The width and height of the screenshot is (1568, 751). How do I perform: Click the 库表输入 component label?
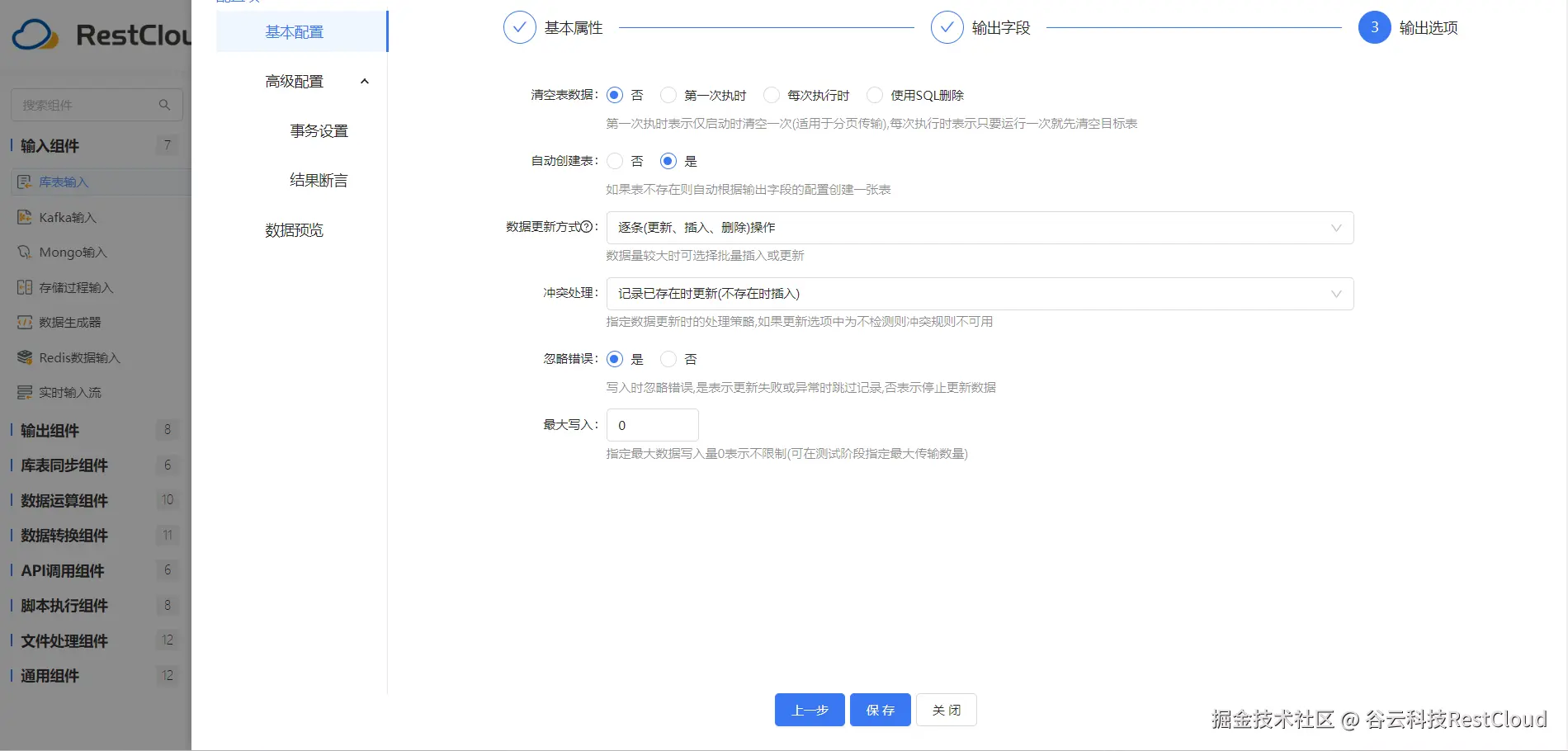point(64,182)
